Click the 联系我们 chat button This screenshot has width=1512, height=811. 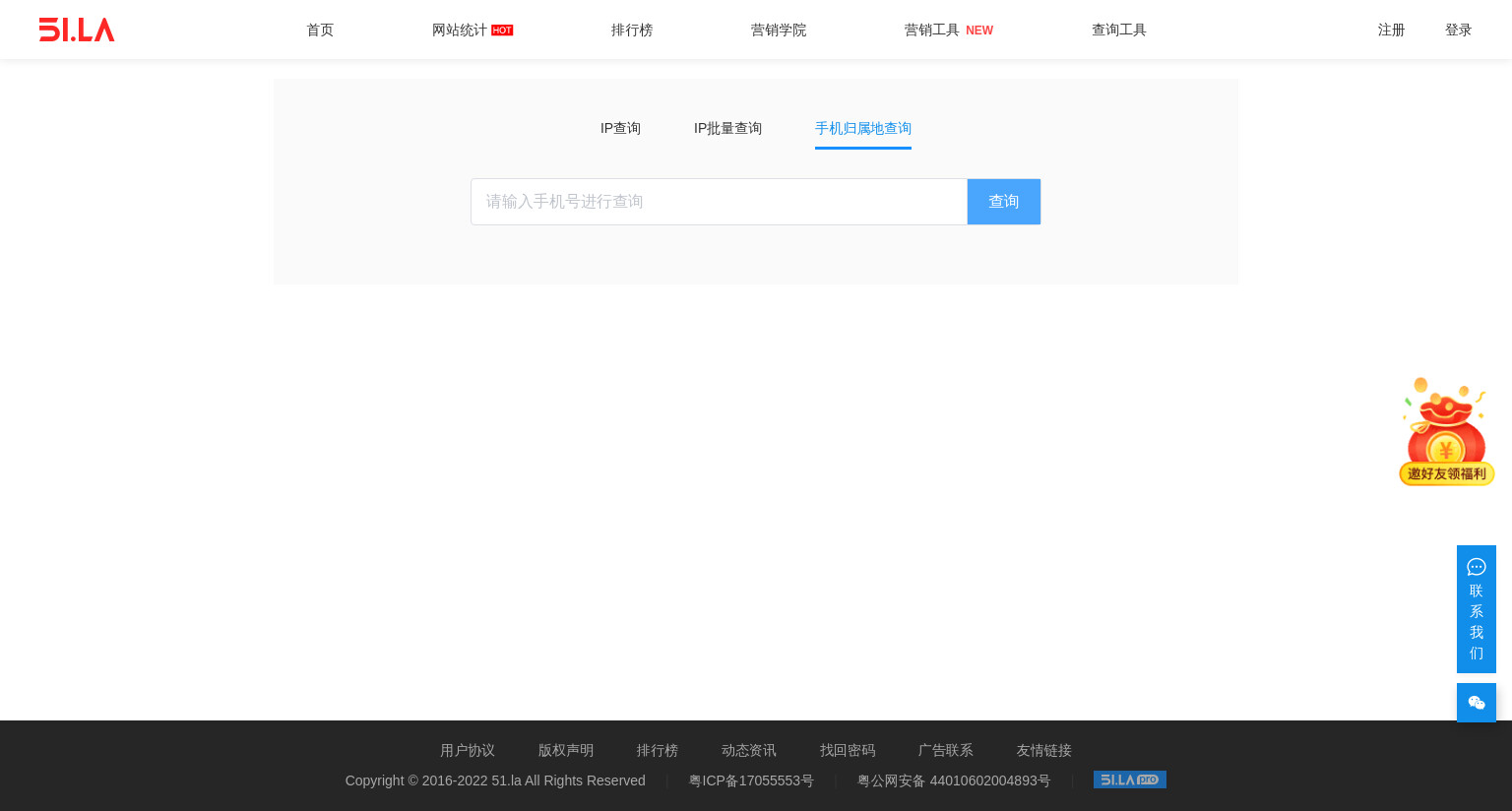(1477, 609)
